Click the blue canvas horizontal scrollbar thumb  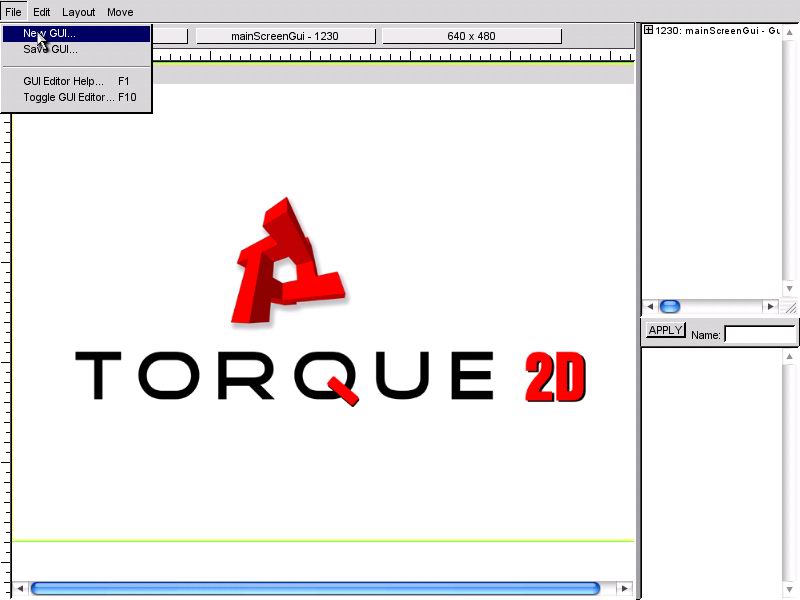click(x=315, y=588)
